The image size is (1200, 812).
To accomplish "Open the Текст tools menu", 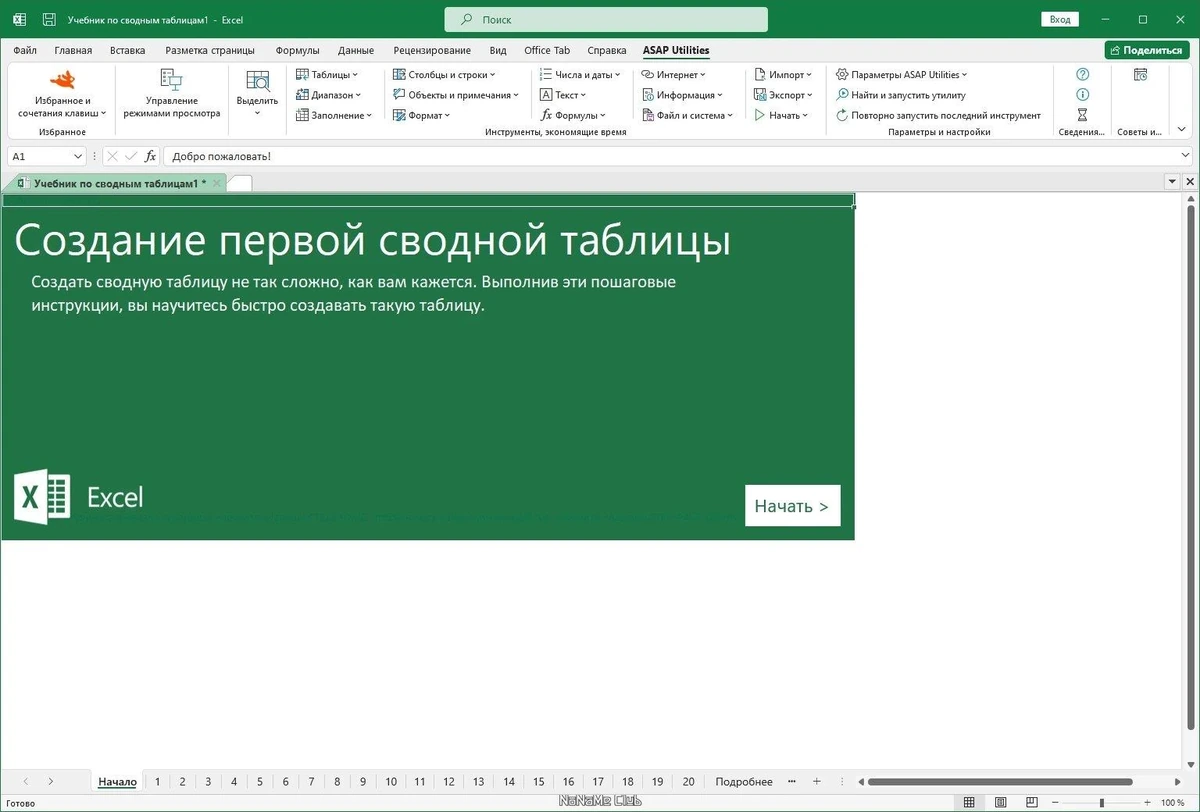I will [x=563, y=95].
